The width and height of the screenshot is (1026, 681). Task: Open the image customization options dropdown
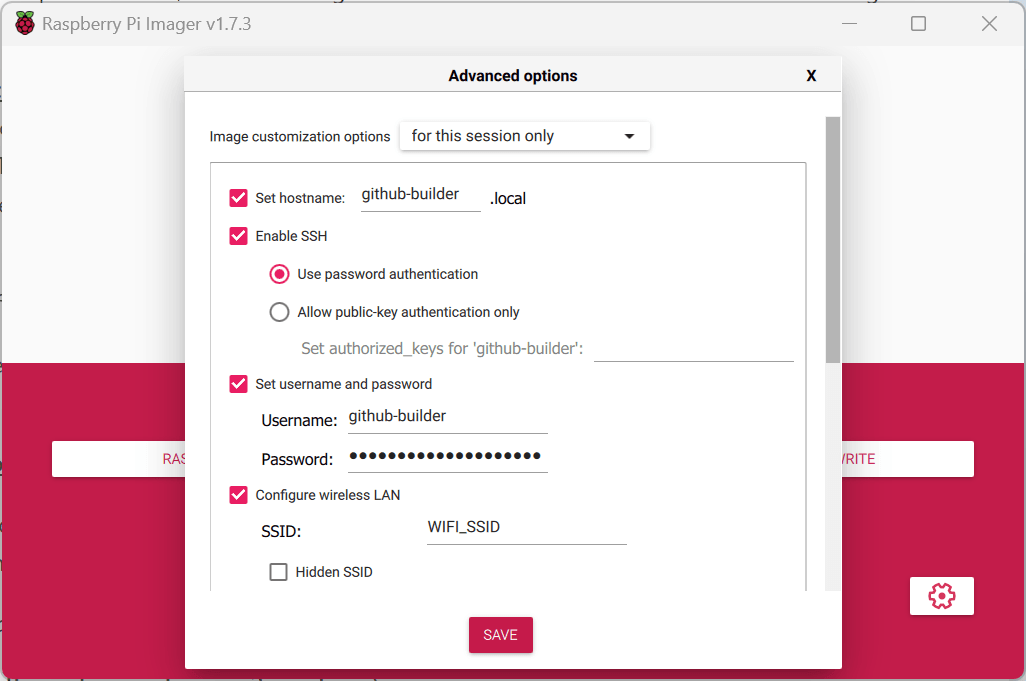pos(524,136)
